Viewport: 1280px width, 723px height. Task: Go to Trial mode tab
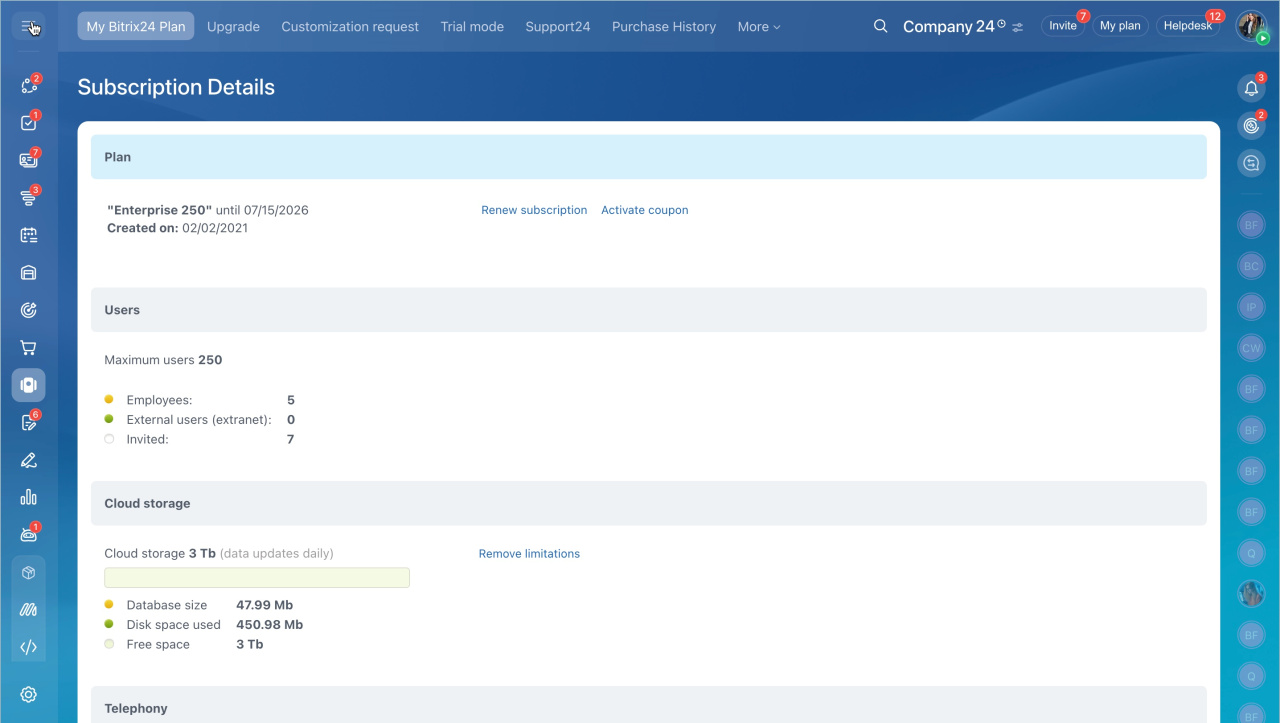click(472, 27)
